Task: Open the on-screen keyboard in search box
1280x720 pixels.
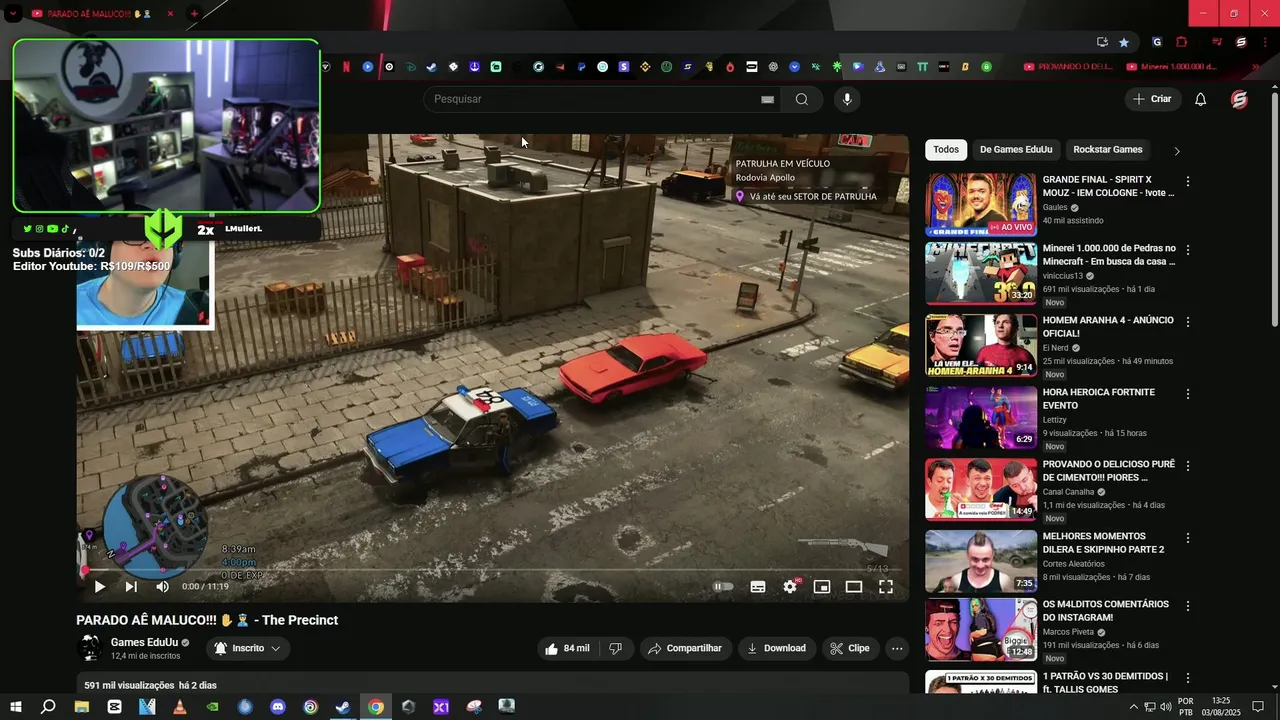Action: click(x=767, y=99)
